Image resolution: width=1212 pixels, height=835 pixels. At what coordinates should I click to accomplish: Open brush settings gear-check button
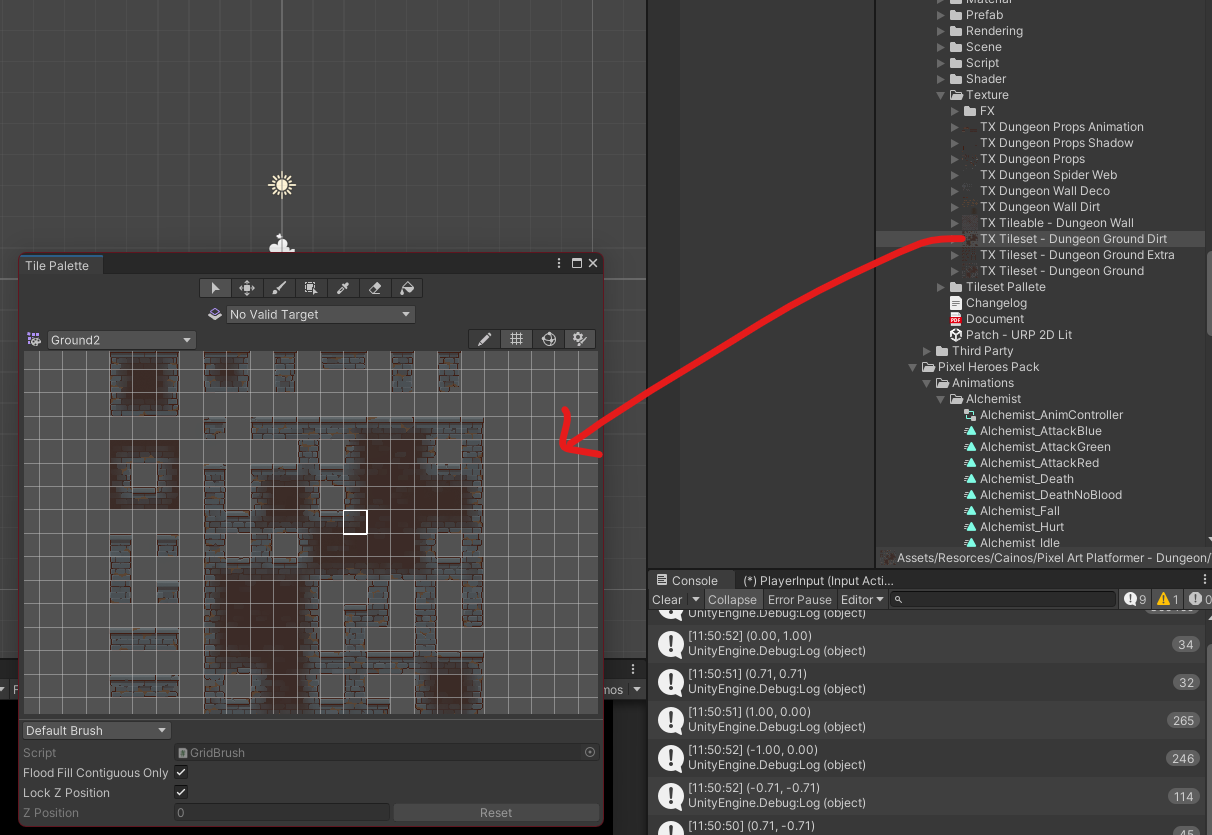point(580,339)
